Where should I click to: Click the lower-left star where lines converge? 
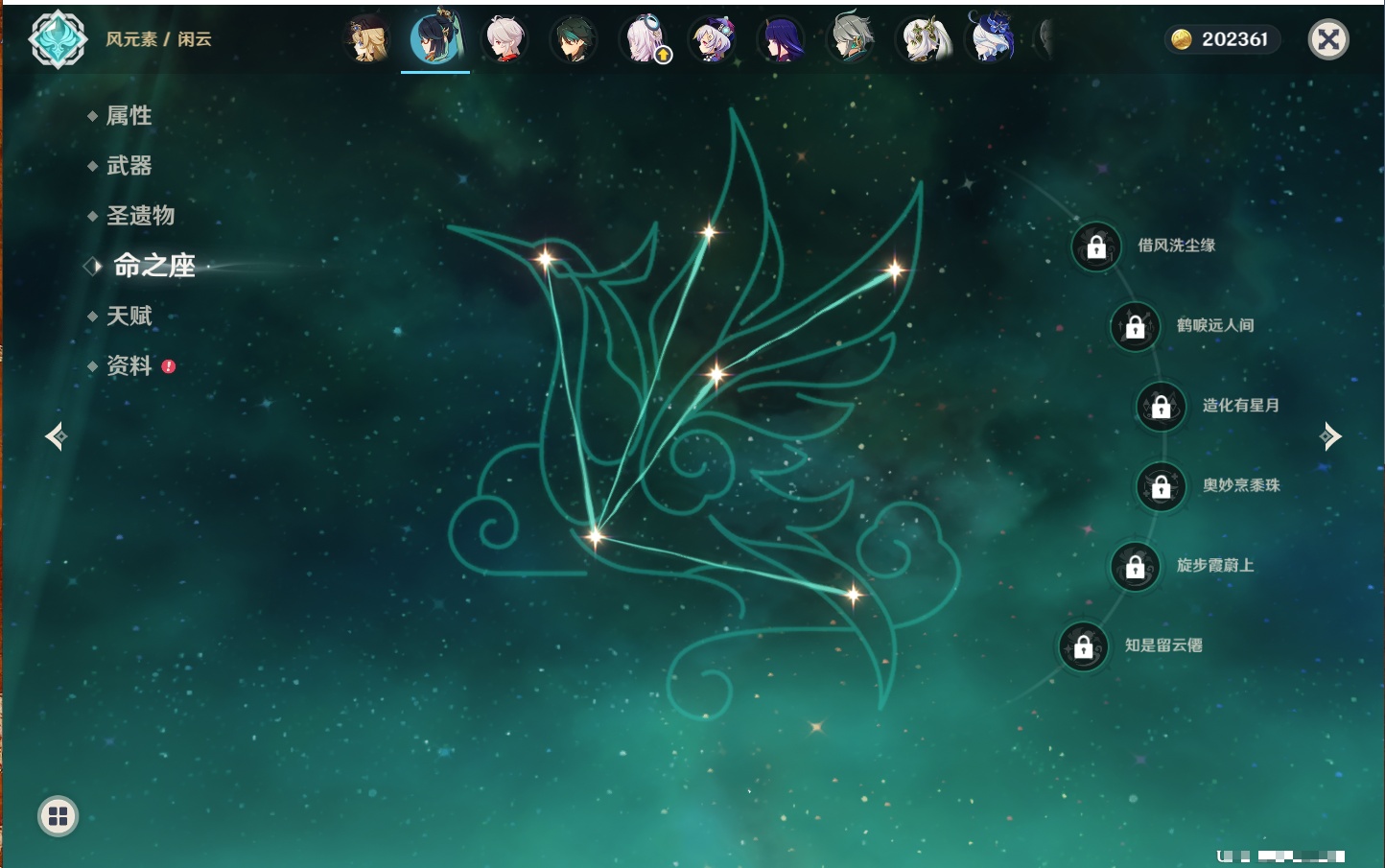[595, 536]
